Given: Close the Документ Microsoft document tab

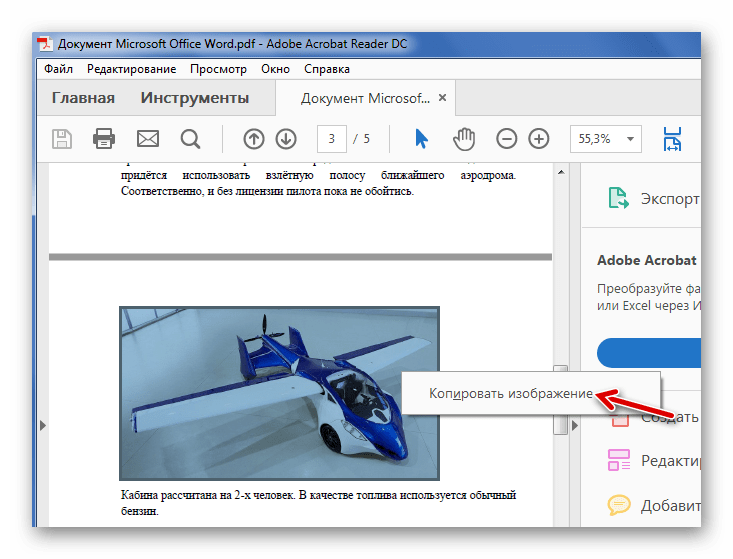Looking at the screenshot, I should 442,98.
